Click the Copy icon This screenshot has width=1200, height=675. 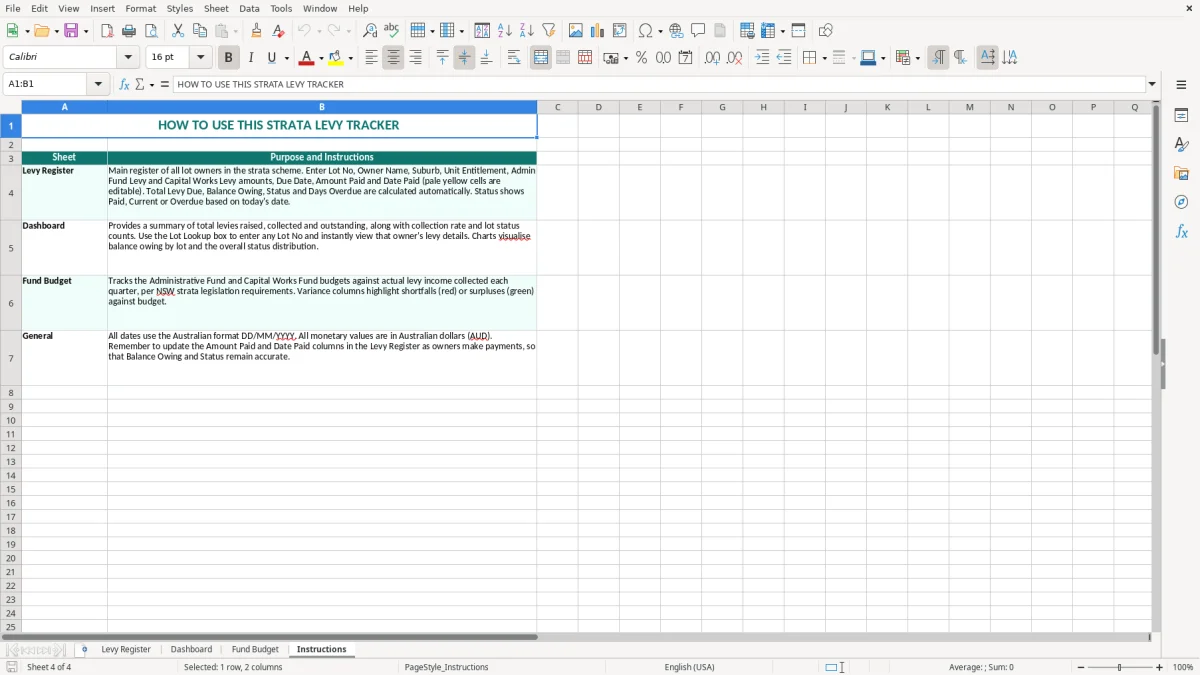[200, 31]
